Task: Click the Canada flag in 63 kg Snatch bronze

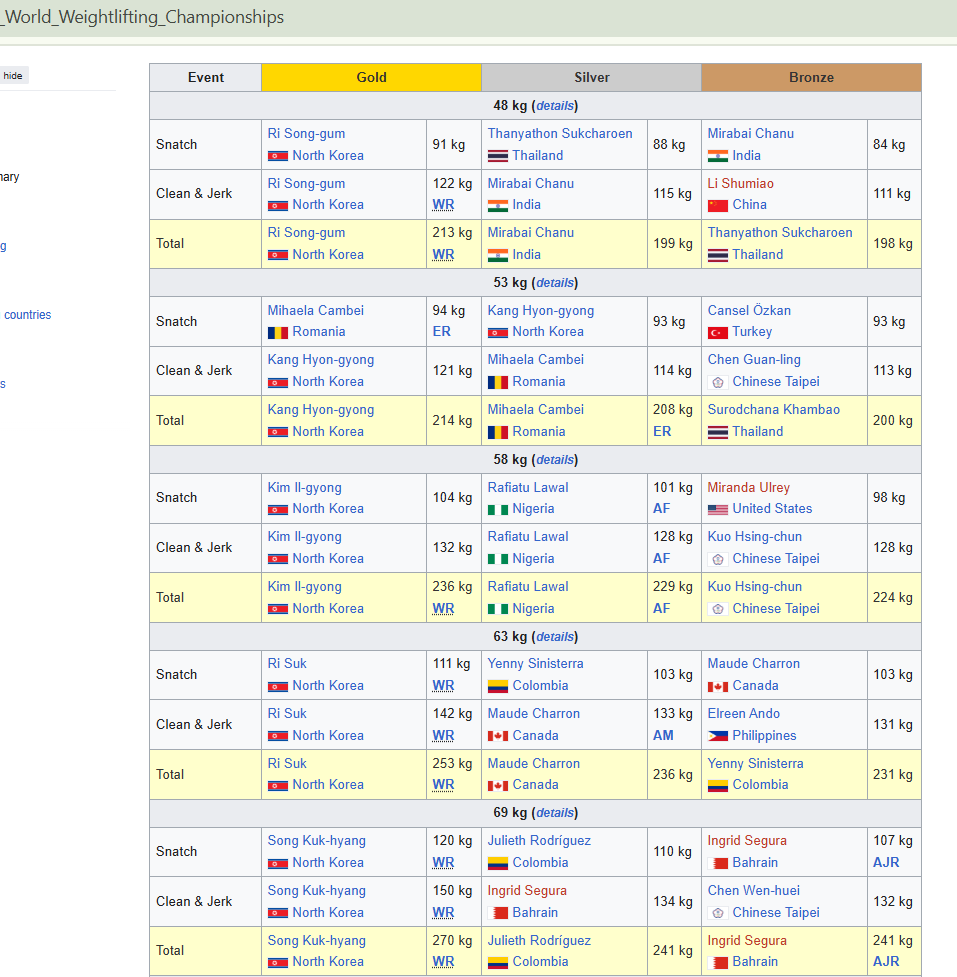Action: tap(717, 686)
